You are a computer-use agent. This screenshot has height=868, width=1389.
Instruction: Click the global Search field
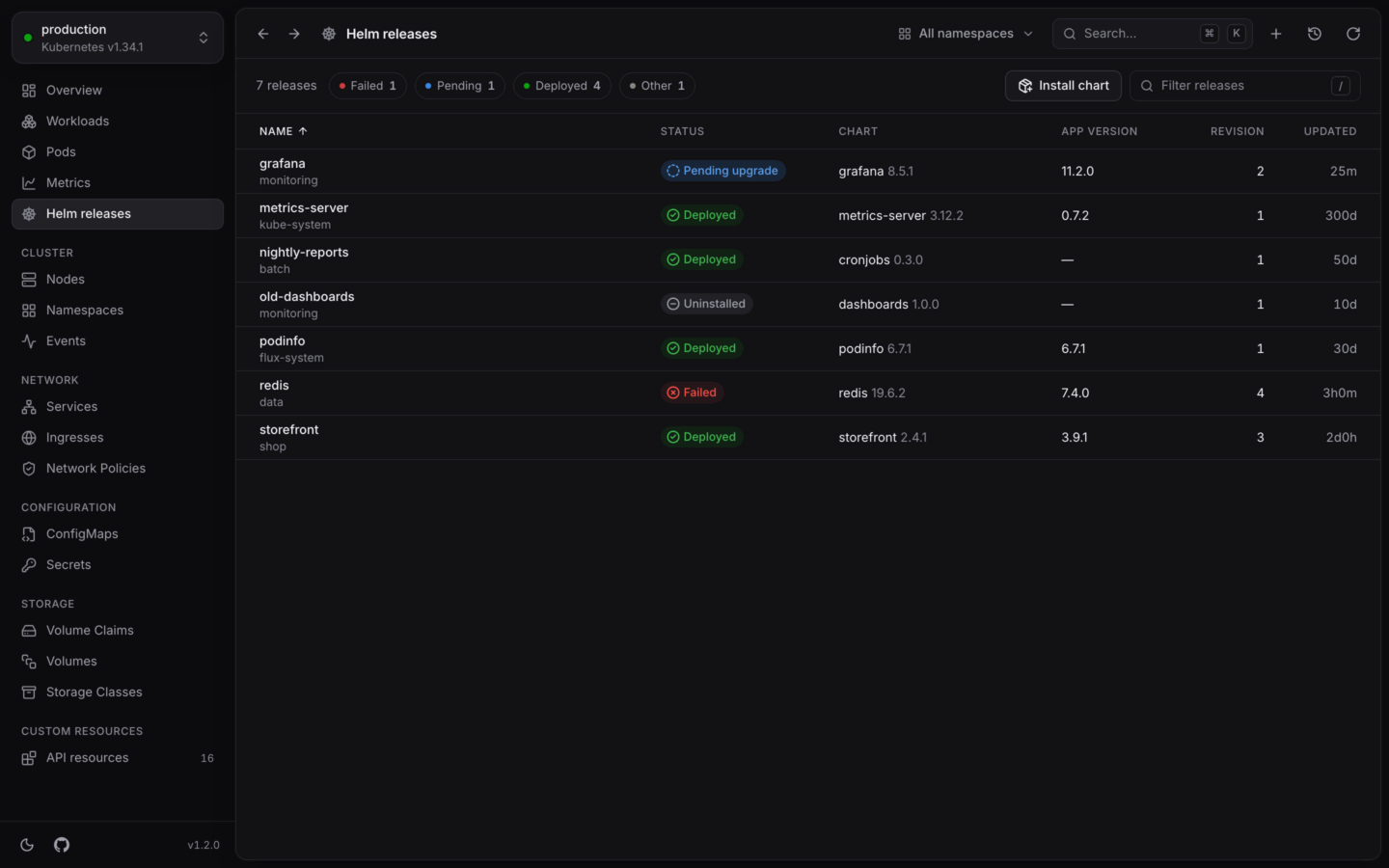pos(1153,34)
